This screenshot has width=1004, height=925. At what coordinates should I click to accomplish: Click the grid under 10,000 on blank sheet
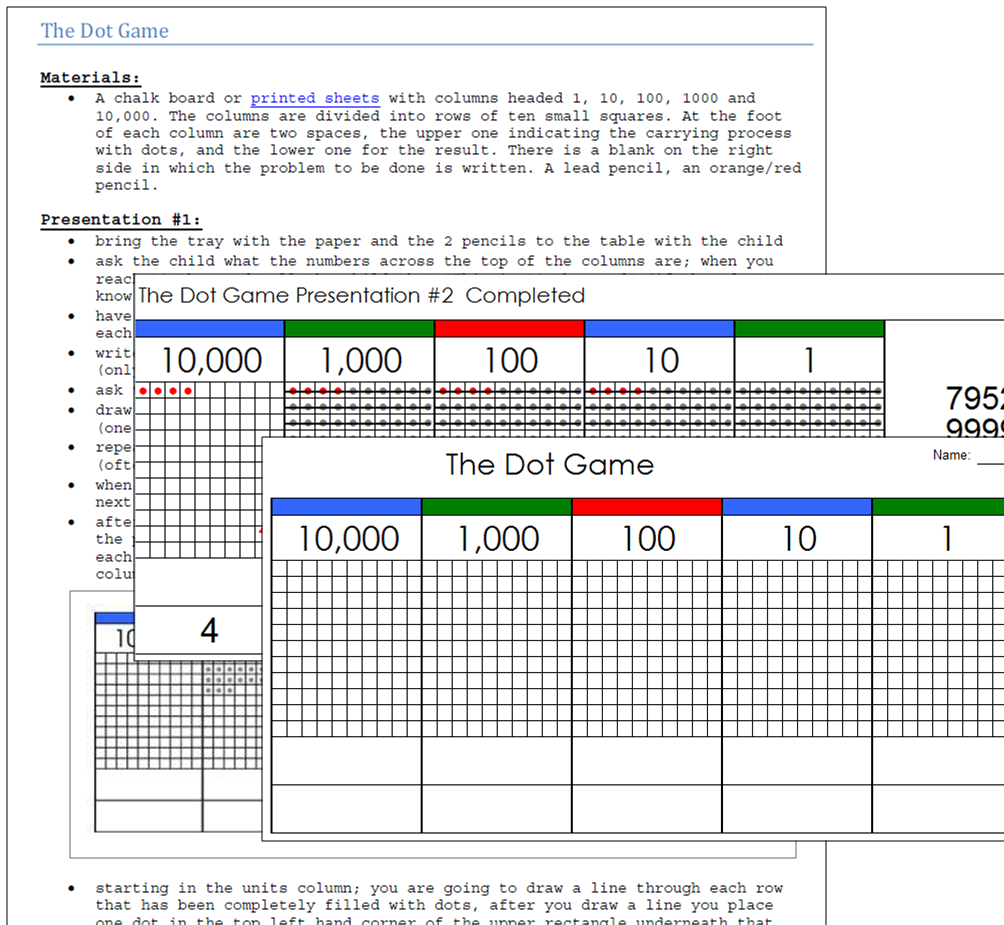[346, 647]
